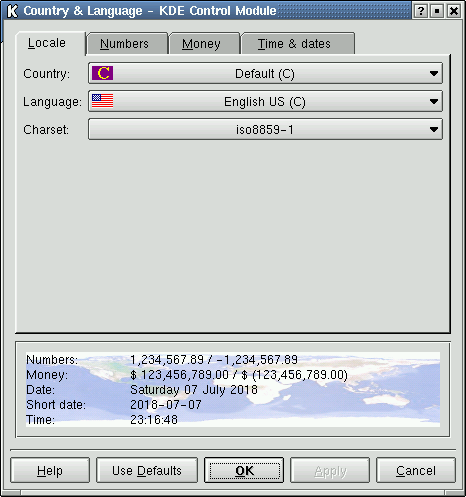The height and width of the screenshot is (497, 466).
Task: Click the date text Saturday 07 July 2018
Action: (x=194, y=390)
